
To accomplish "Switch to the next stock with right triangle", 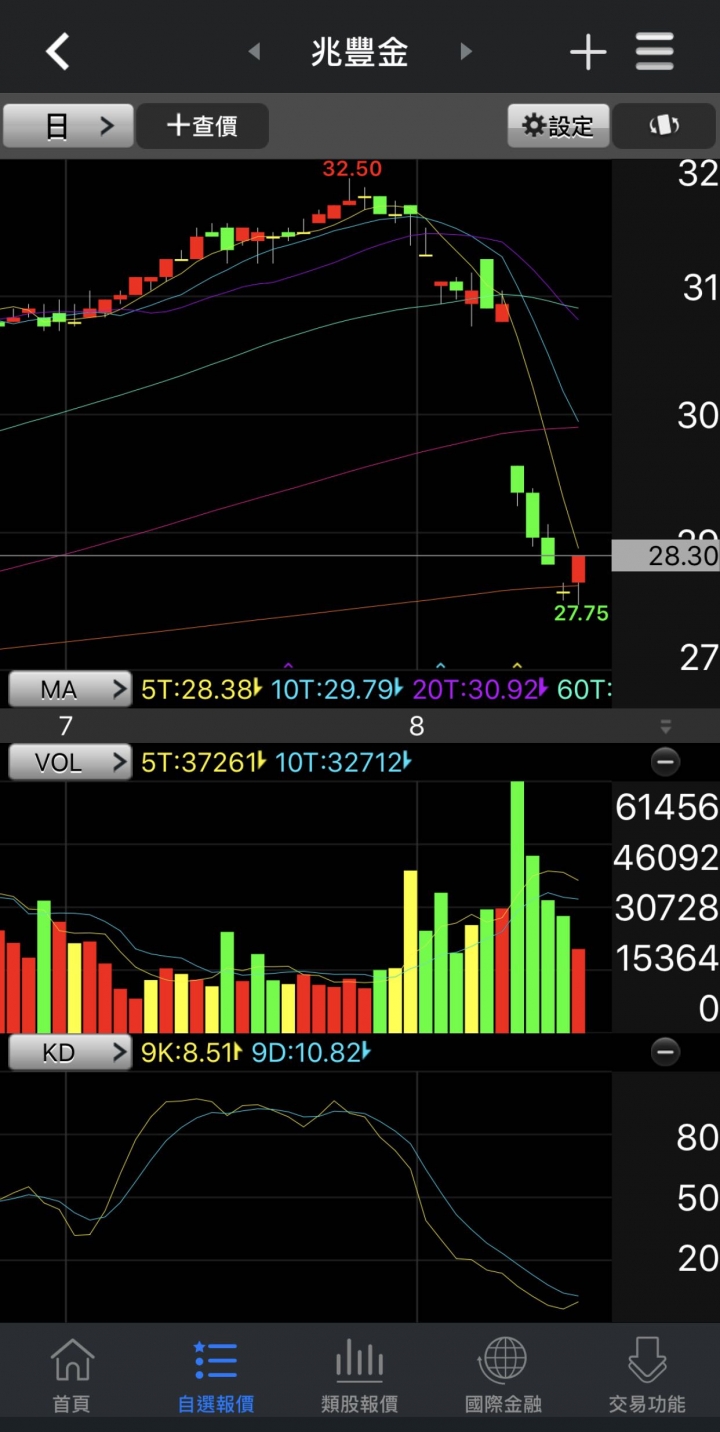I will (465, 51).
